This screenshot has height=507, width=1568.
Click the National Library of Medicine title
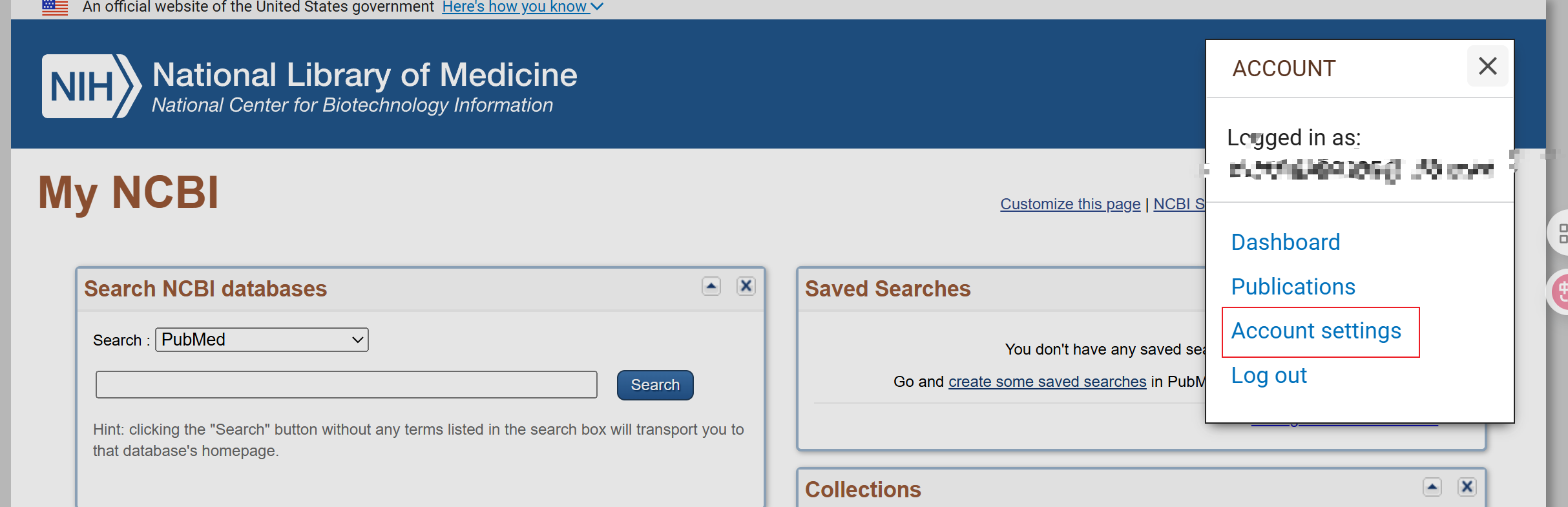(365, 75)
